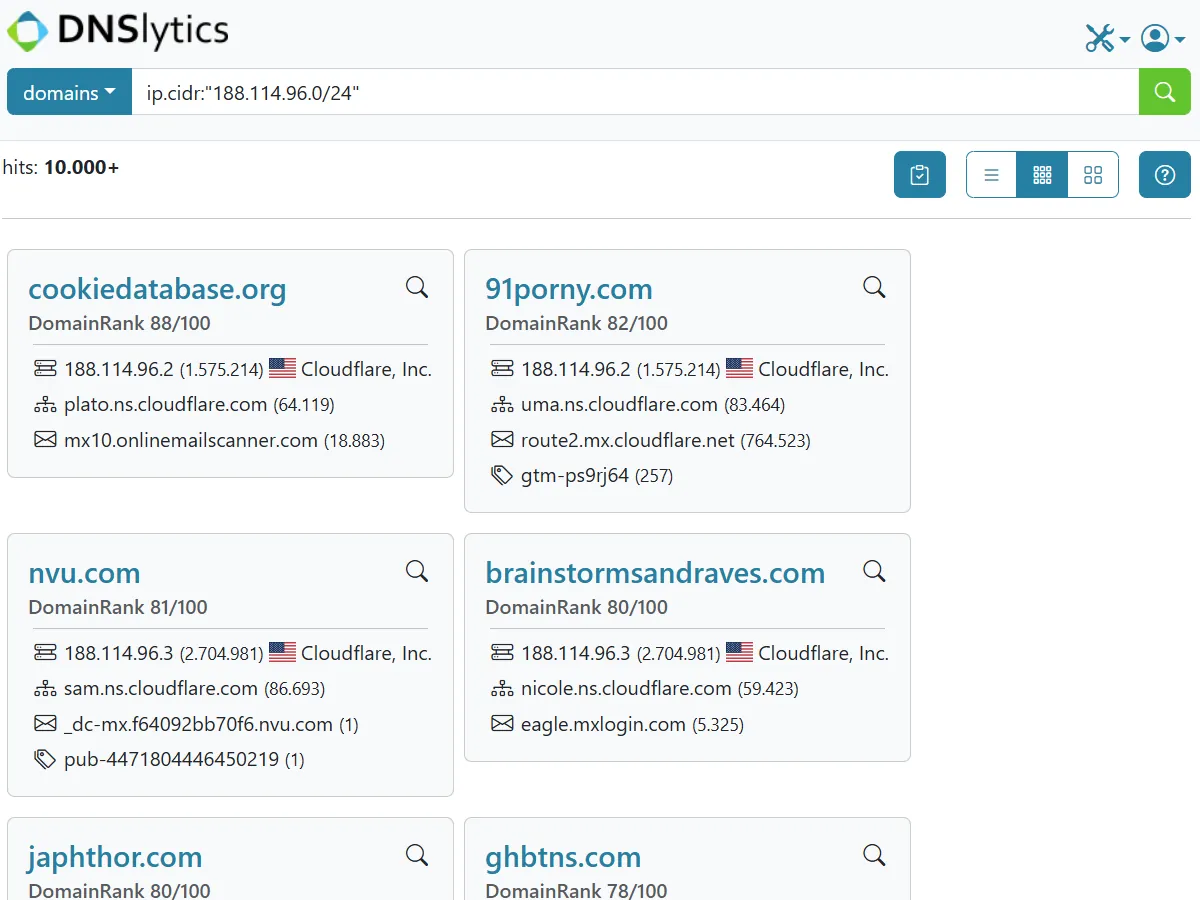Click magnifier icon on ghbtns.com card
This screenshot has width=1200, height=900.
(874, 855)
